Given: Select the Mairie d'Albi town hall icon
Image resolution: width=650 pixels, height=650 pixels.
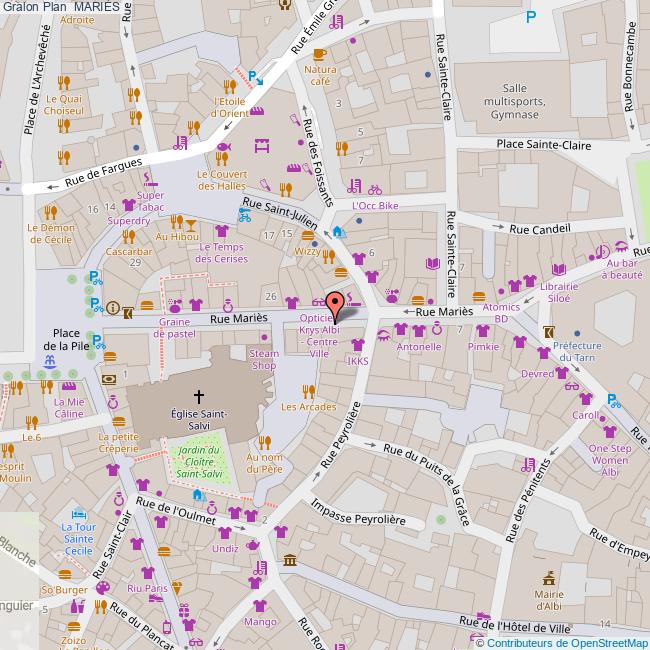Looking at the screenshot, I should [547, 577].
